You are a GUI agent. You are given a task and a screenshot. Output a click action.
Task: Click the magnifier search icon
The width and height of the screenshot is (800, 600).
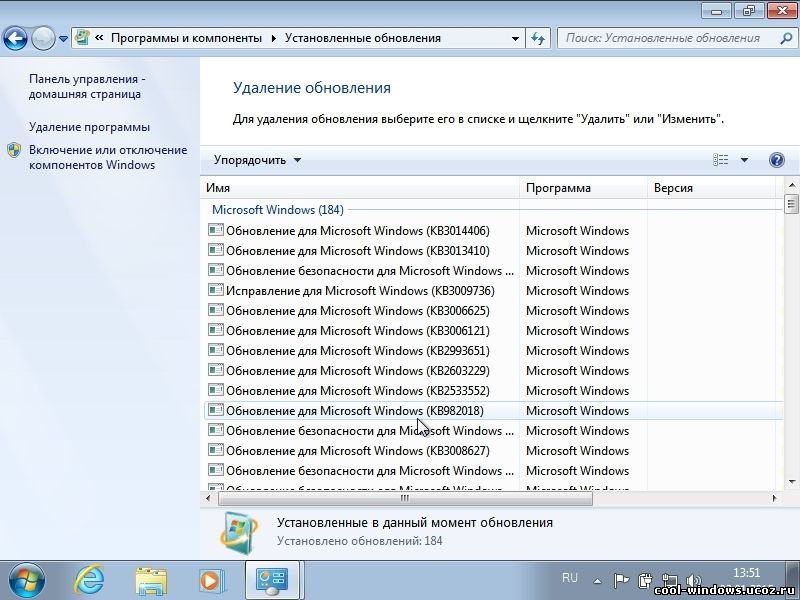(787, 38)
